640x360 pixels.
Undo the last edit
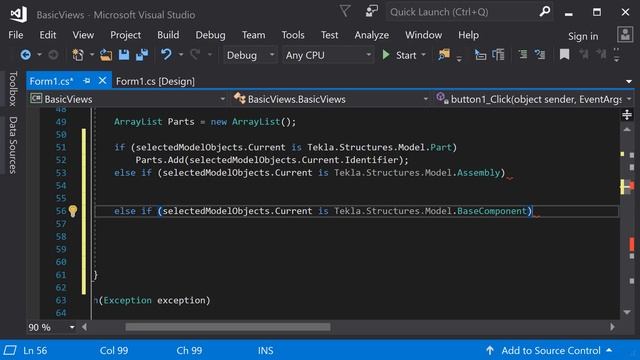click(x=166, y=55)
